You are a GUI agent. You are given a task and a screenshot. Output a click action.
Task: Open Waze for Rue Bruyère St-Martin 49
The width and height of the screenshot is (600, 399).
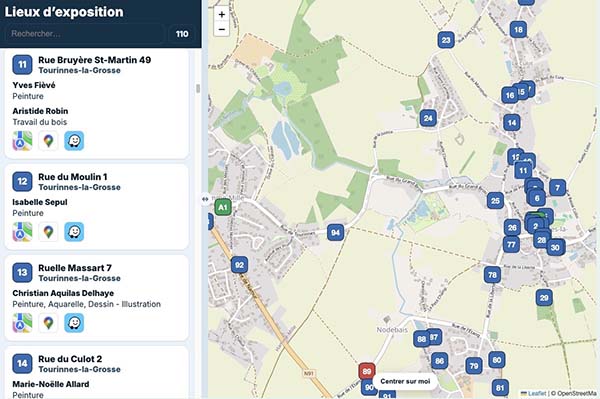pos(74,141)
